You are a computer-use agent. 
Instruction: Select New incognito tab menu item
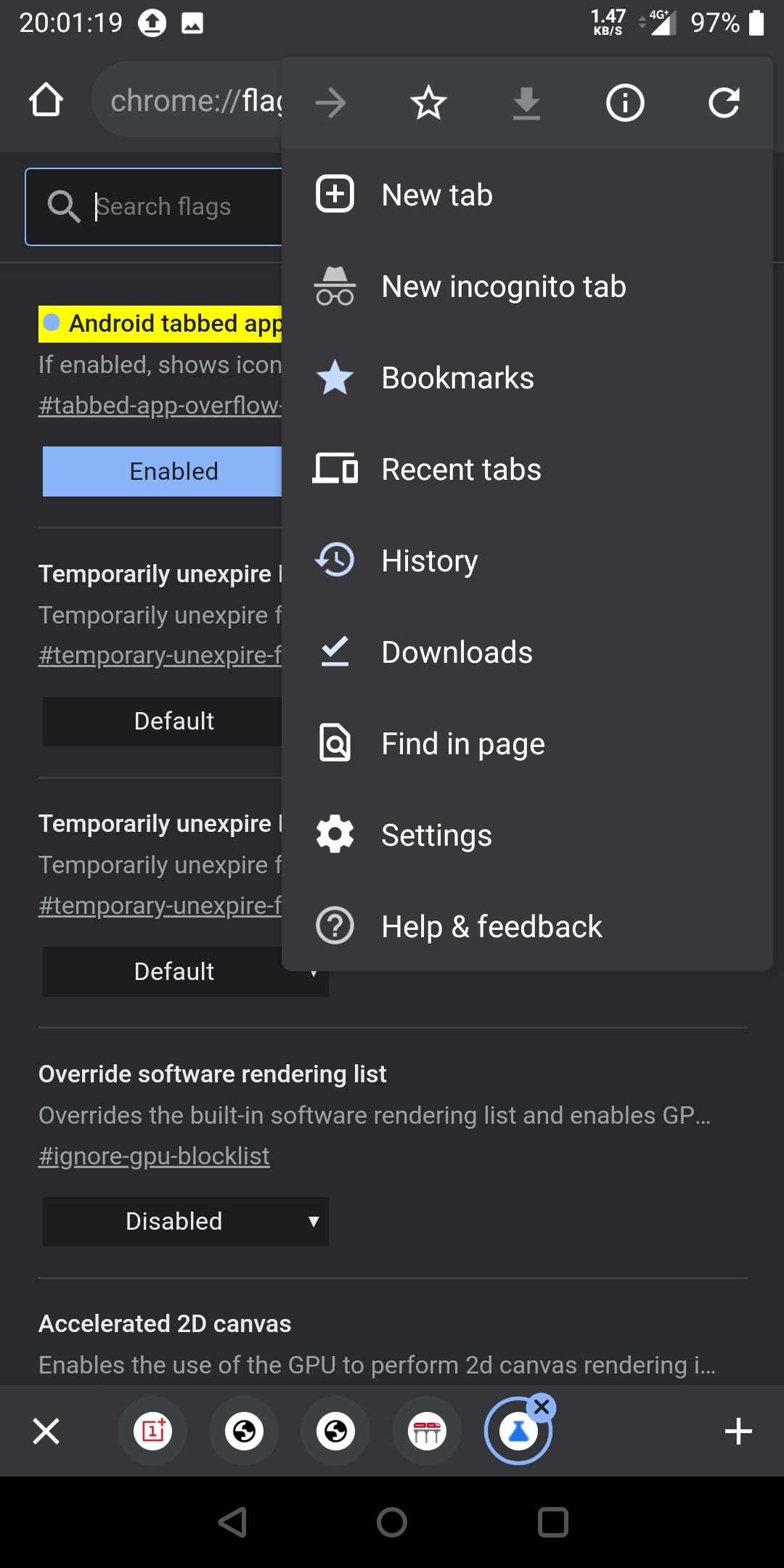pos(504,287)
